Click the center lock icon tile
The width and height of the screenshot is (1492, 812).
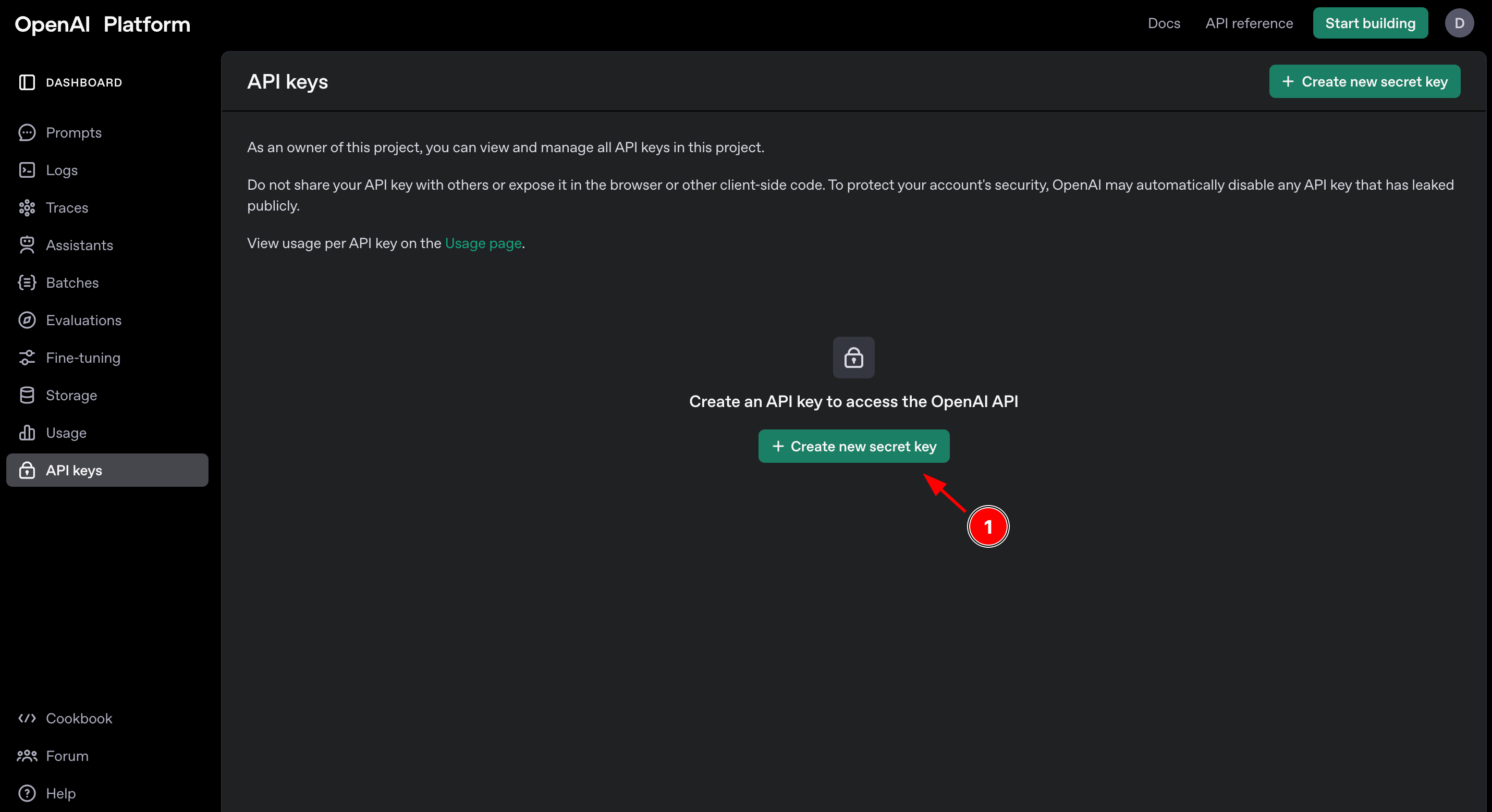point(854,358)
